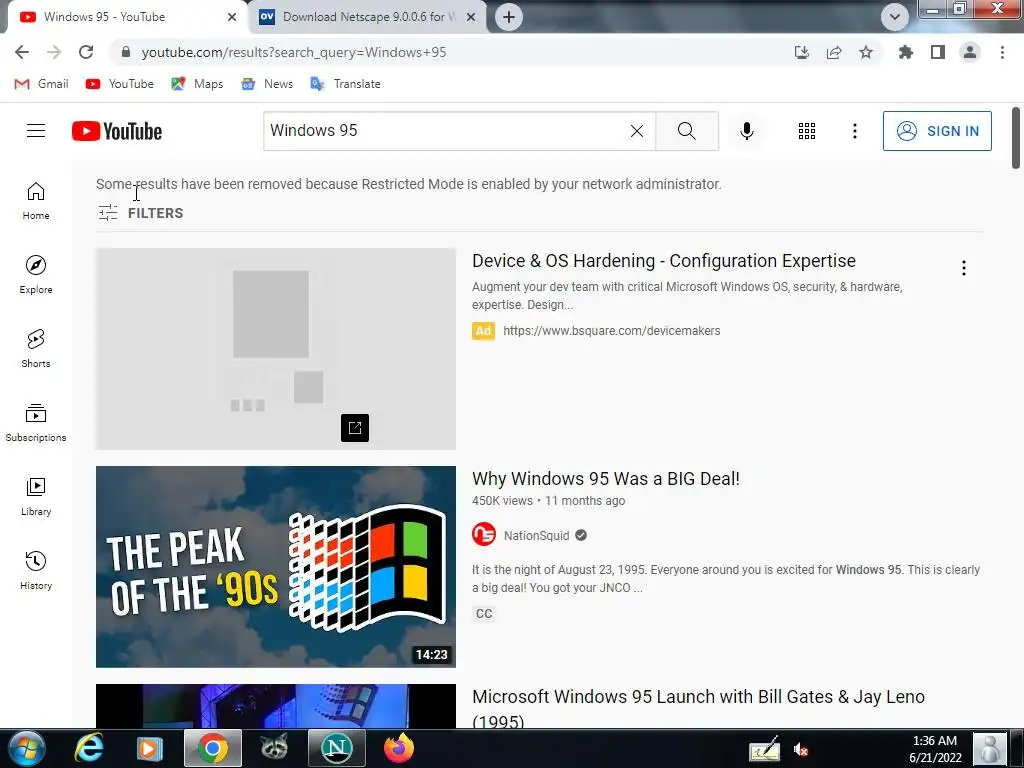The height and width of the screenshot is (768, 1024).
Task: Open Why Windows 95 Was a BIG Deal!
Action: point(605,479)
